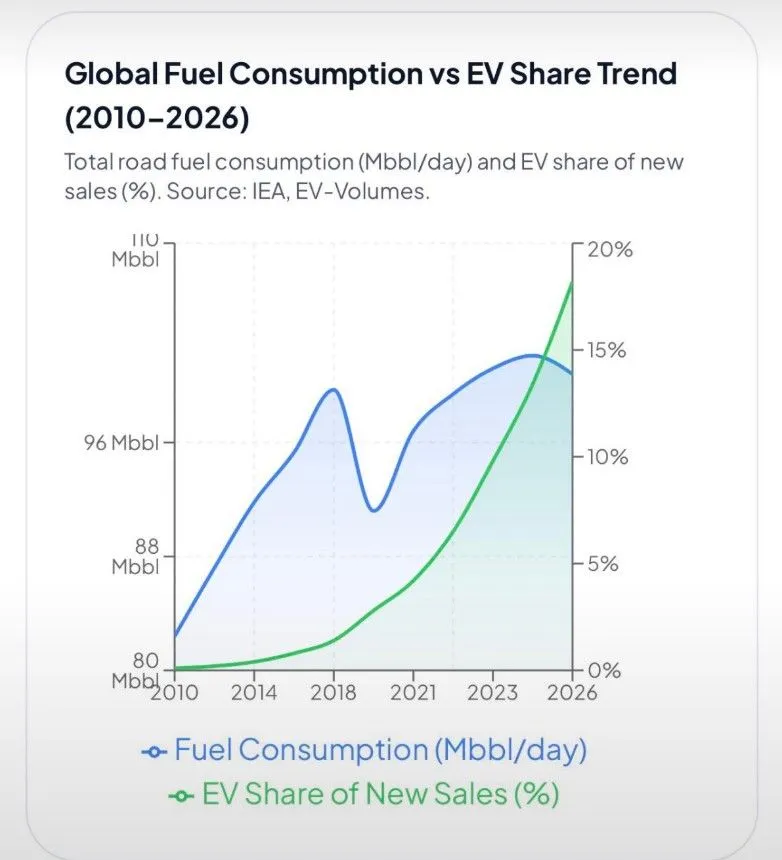Click the 96 Mbbl left axis label
The height and width of the screenshot is (860, 782).
click(x=121, y=443)
